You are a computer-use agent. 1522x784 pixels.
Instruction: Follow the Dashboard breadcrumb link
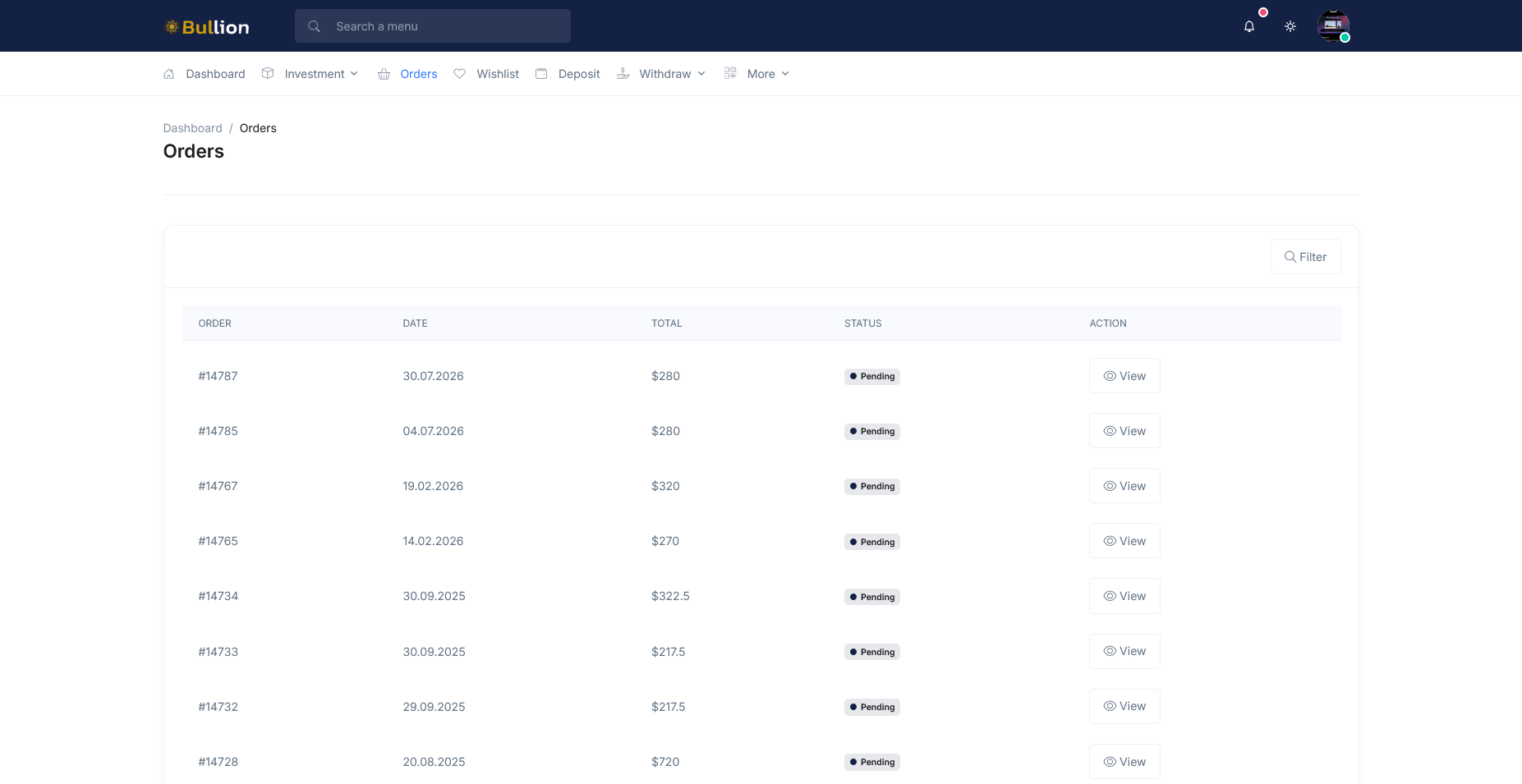coord(192,128)
